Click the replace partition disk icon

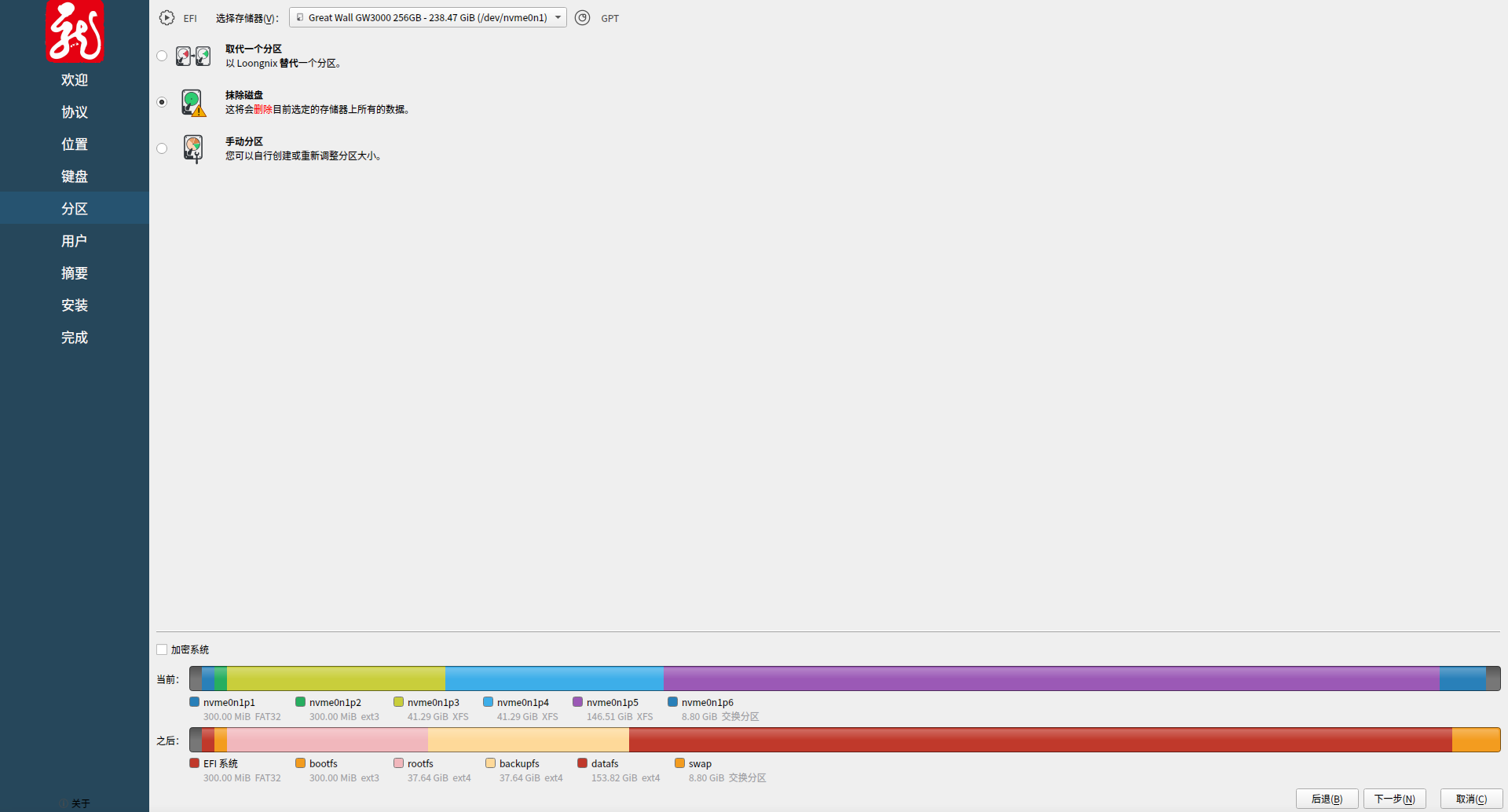[x=193, y=56]
